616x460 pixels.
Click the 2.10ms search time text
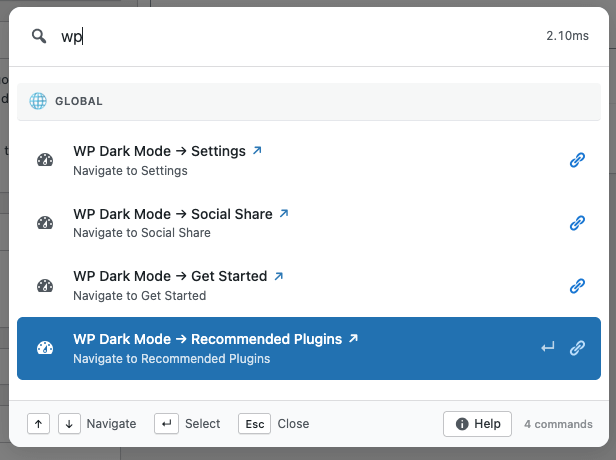(567, 36)
